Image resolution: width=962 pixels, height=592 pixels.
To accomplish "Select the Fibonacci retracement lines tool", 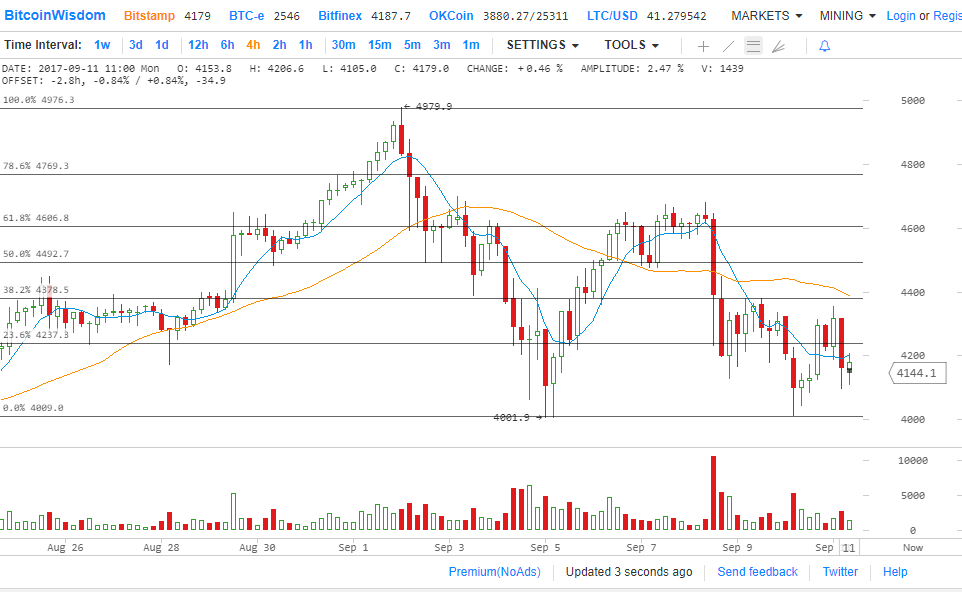I will 753,46.
